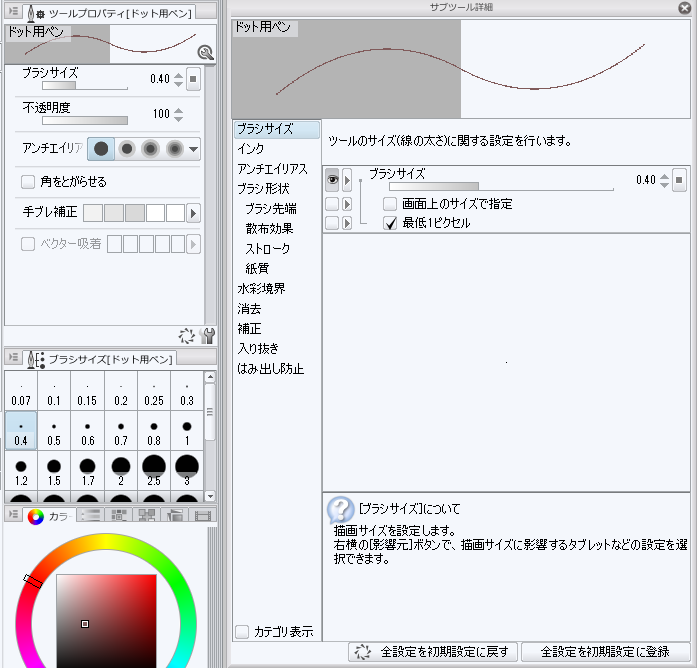Click 全設定を初期設定に登録 button
697x668 pixels.
[606, 652]
